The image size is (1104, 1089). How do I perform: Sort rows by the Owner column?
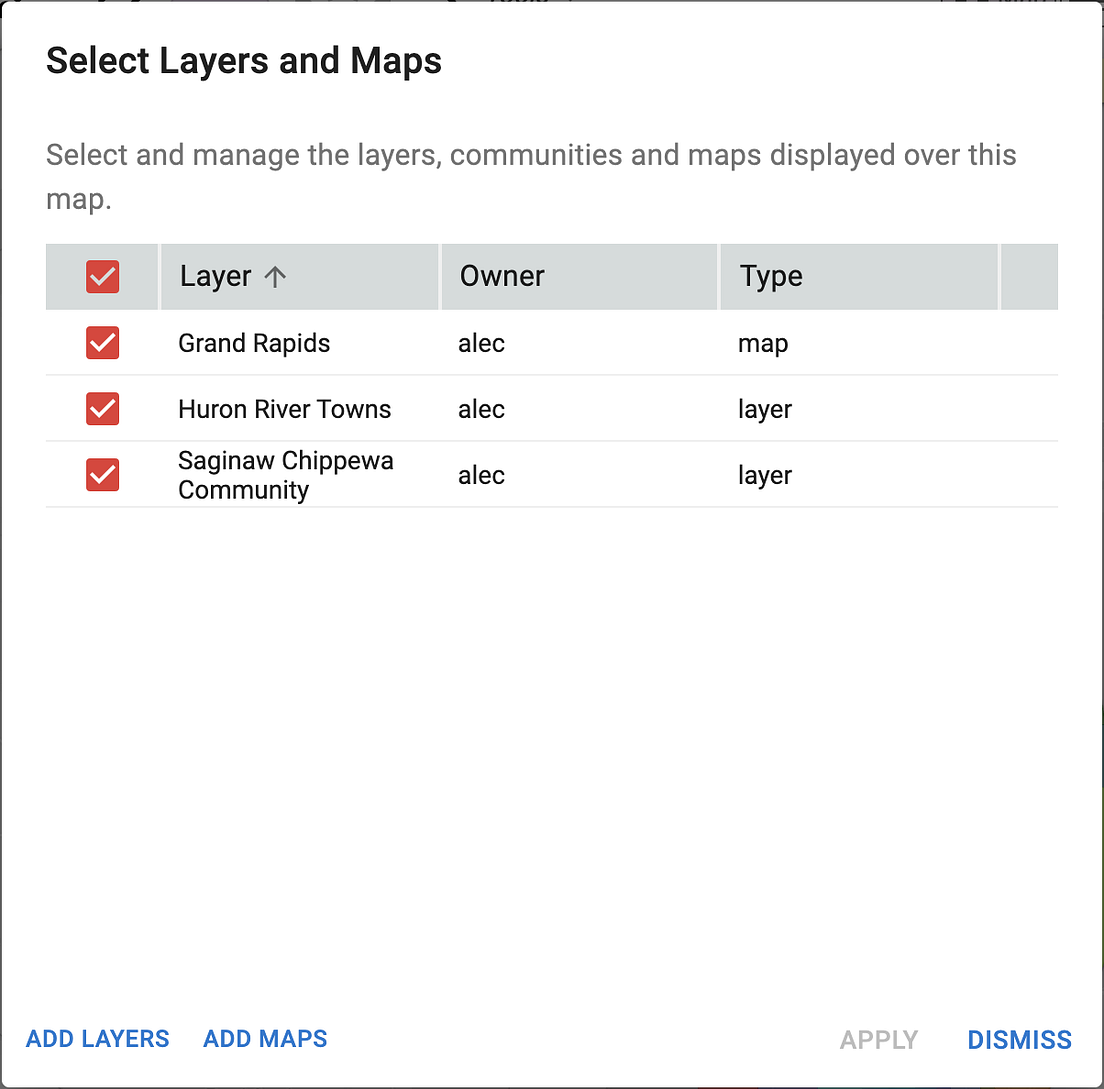(501, 276)
